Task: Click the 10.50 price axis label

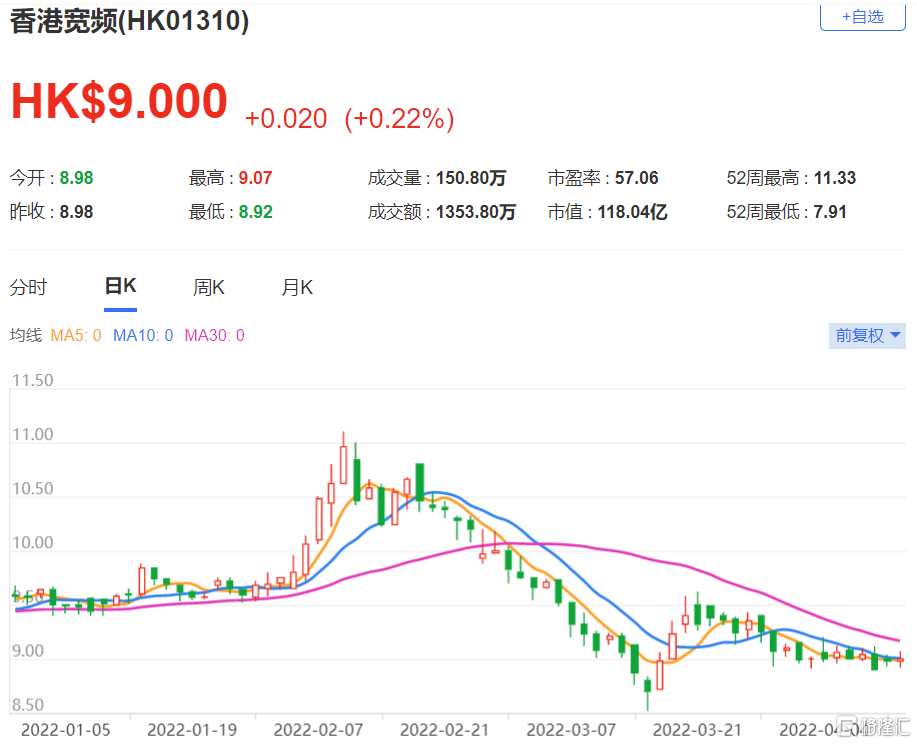Action: coord(33,488)
